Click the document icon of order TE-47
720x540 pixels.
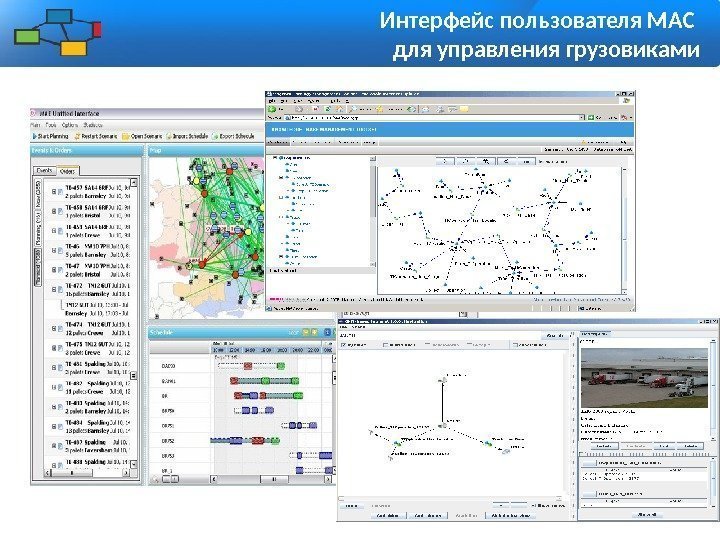tap(60, 270)
